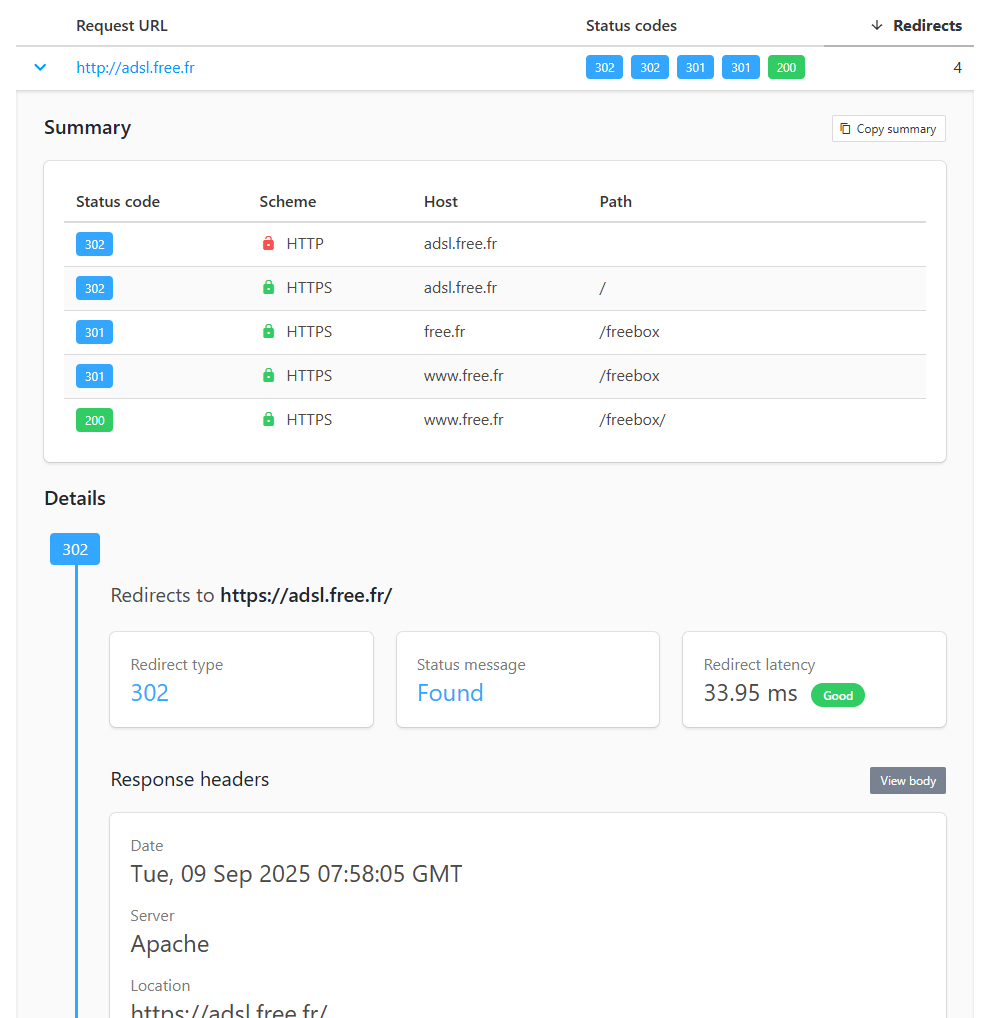Image resolution: width=993 pixels, height=1018 pixels.
Task: Click the Scheme header in the summary table
Action: [288, 202]
